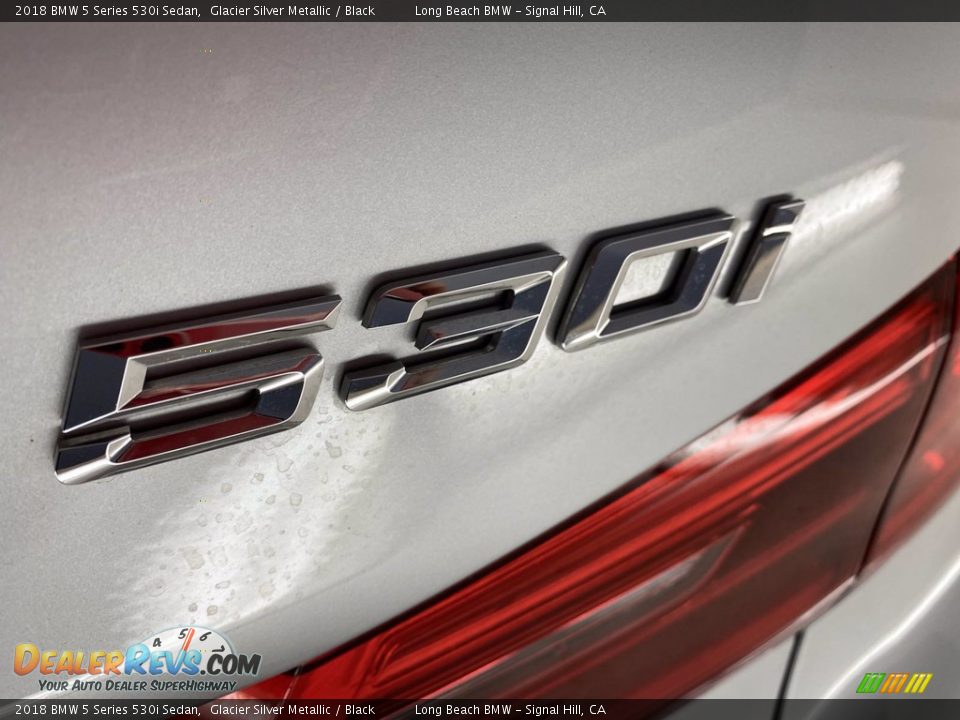This screenshot has height=720, width=960.
Task: Open bottom "Long Beach BMW – Signal Hill, CA" text
Action: (510, 710)
